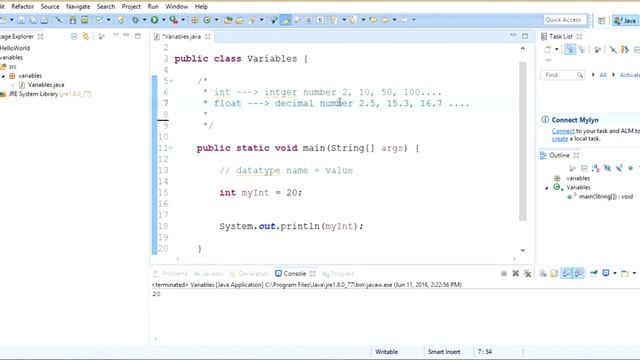This screenshot has width=640, height=360.
Task: Click the magnifier icon in Find field
Action: [x=580, y=75]
